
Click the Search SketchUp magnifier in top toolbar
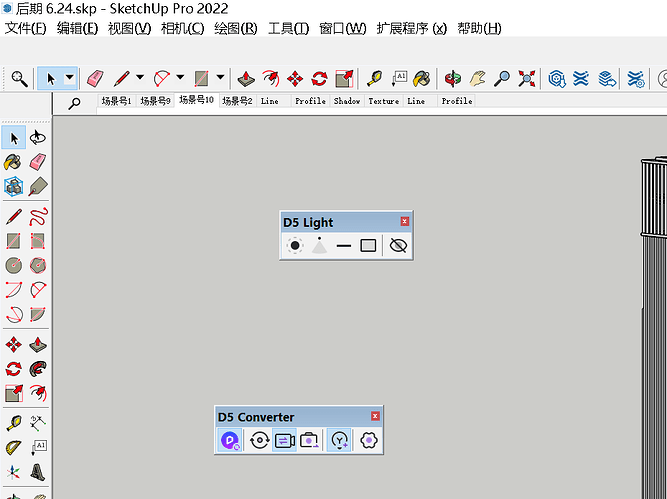(x=19, y=79)
